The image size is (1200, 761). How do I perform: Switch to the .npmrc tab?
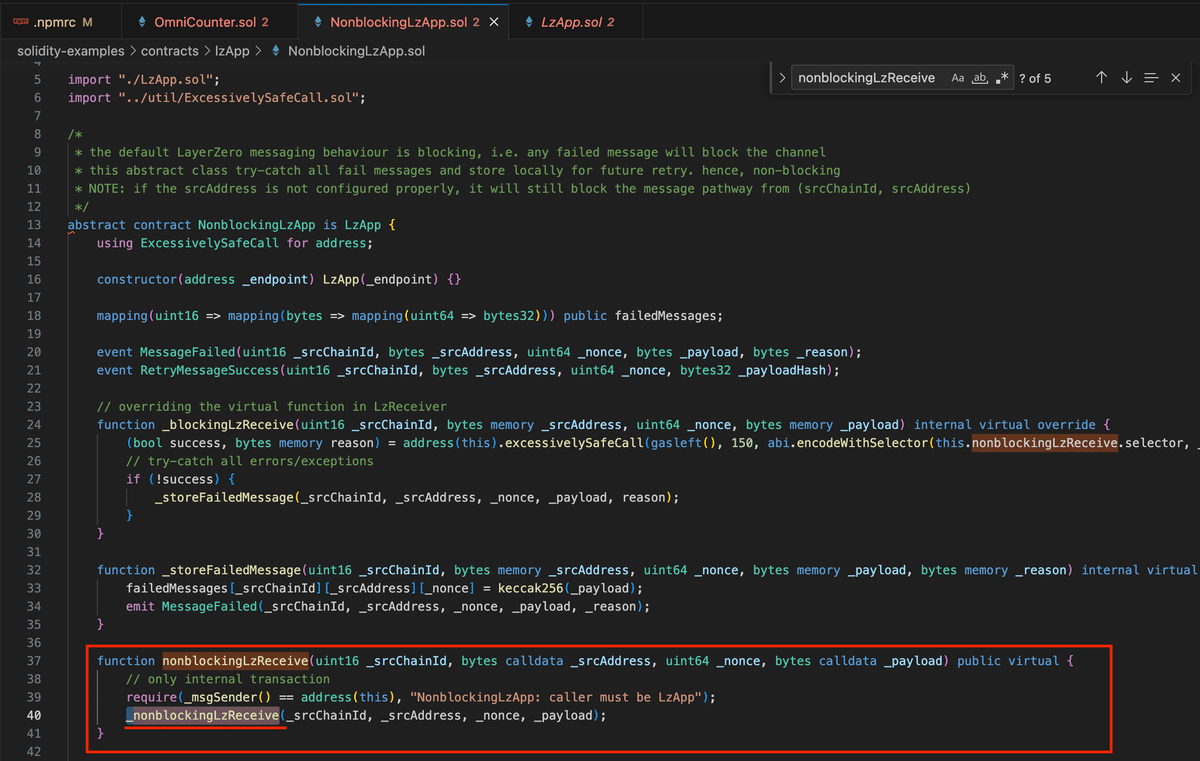60,22
